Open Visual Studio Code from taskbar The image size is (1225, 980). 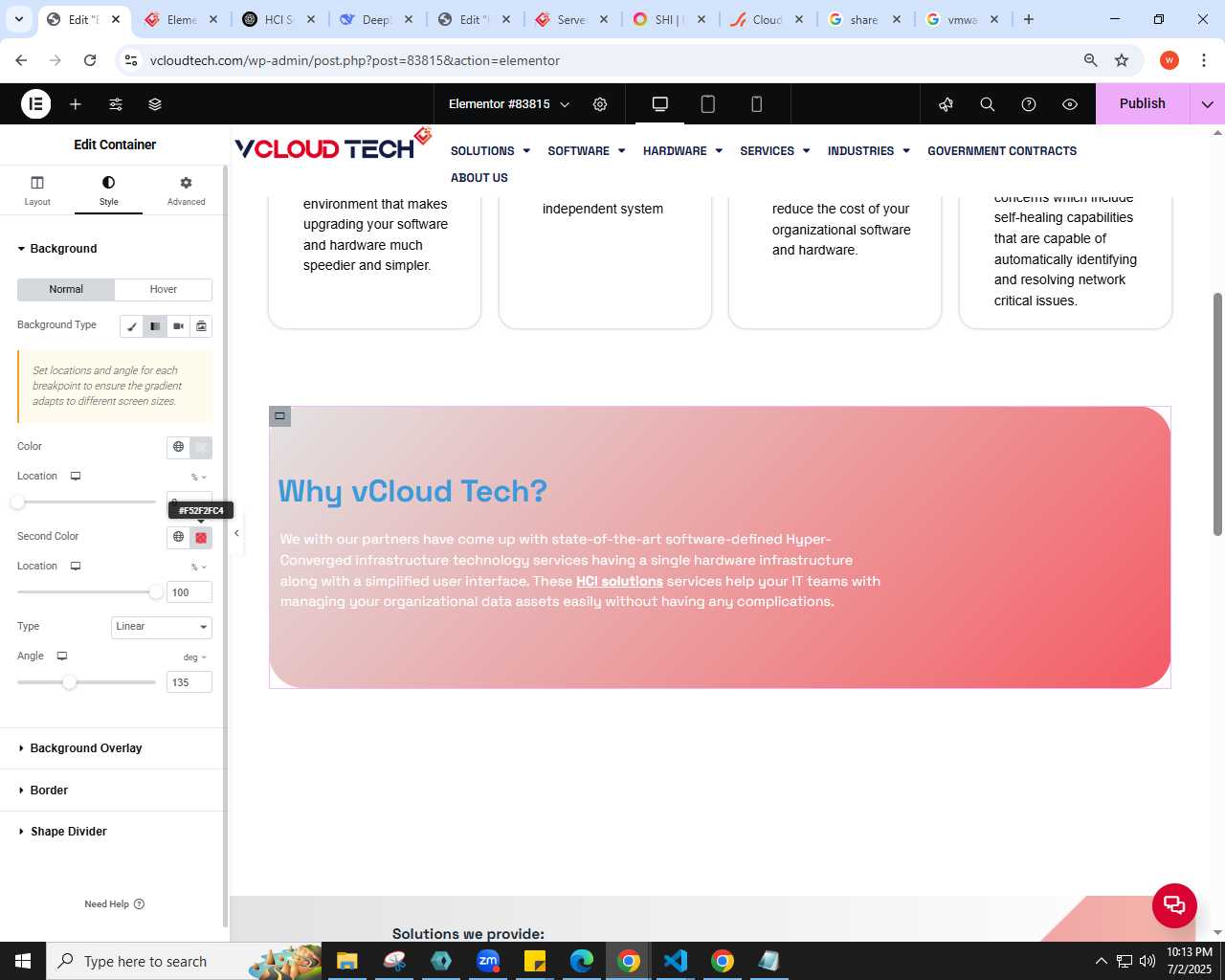(x=676, y=961)
